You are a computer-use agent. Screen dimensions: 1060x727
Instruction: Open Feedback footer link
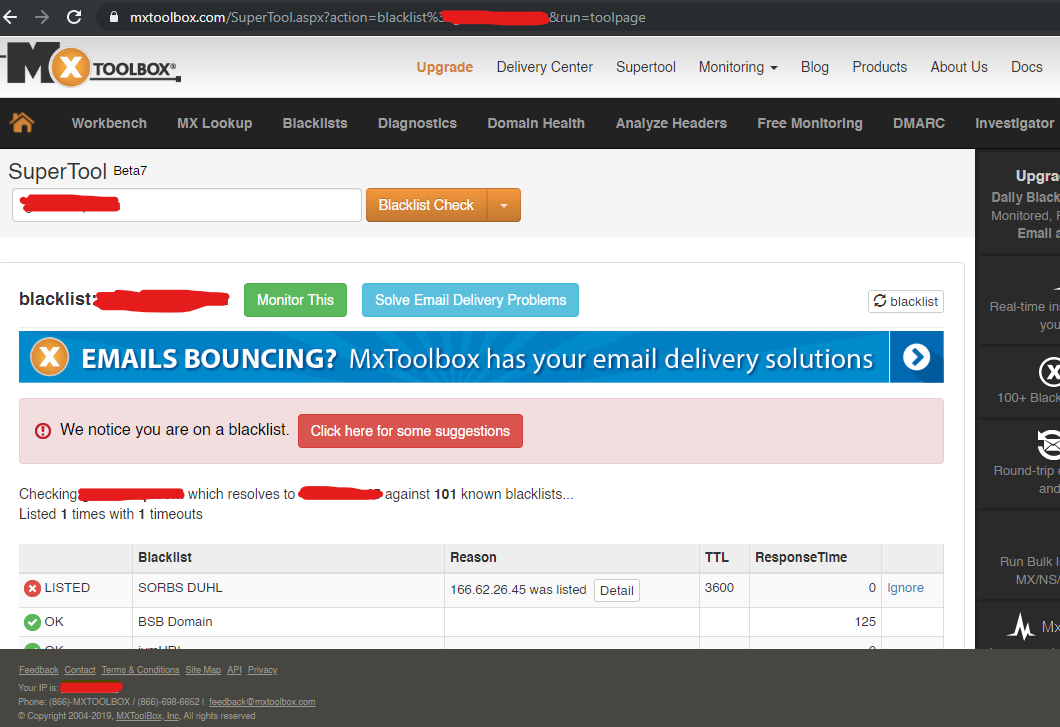click(39, 670)
